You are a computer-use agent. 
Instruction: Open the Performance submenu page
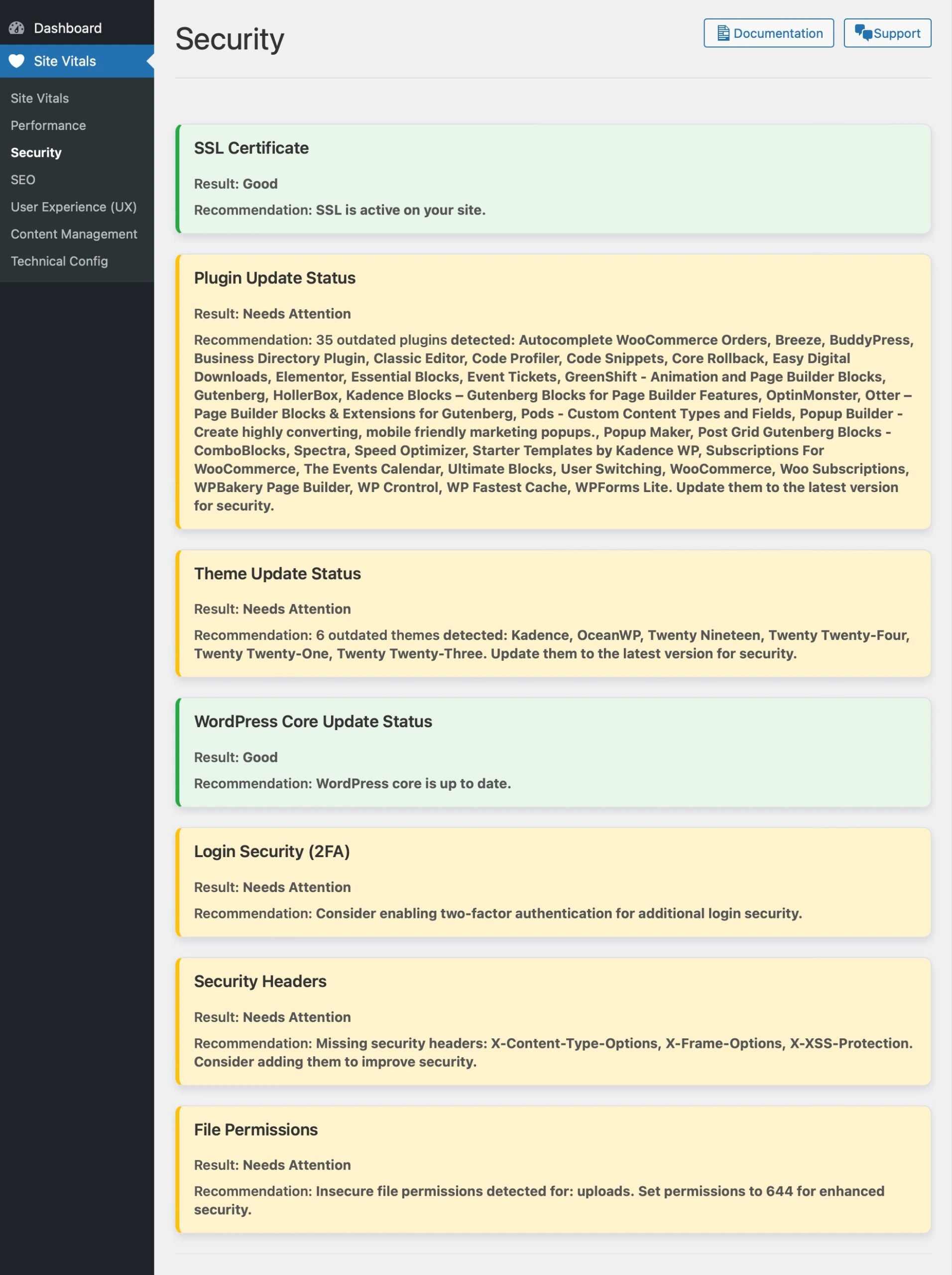(x=48, y=126)
